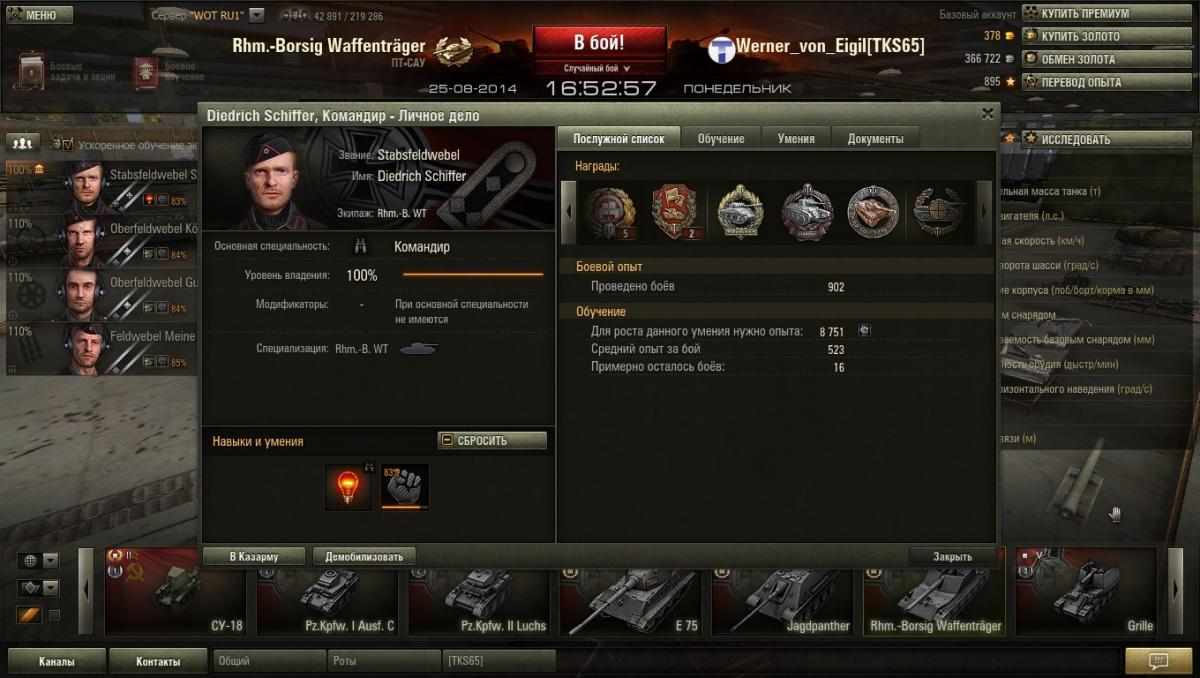This screenshot has height=678, width=1200.
Task: Open the Роты chat channel tab
Action: pos(384,661)
